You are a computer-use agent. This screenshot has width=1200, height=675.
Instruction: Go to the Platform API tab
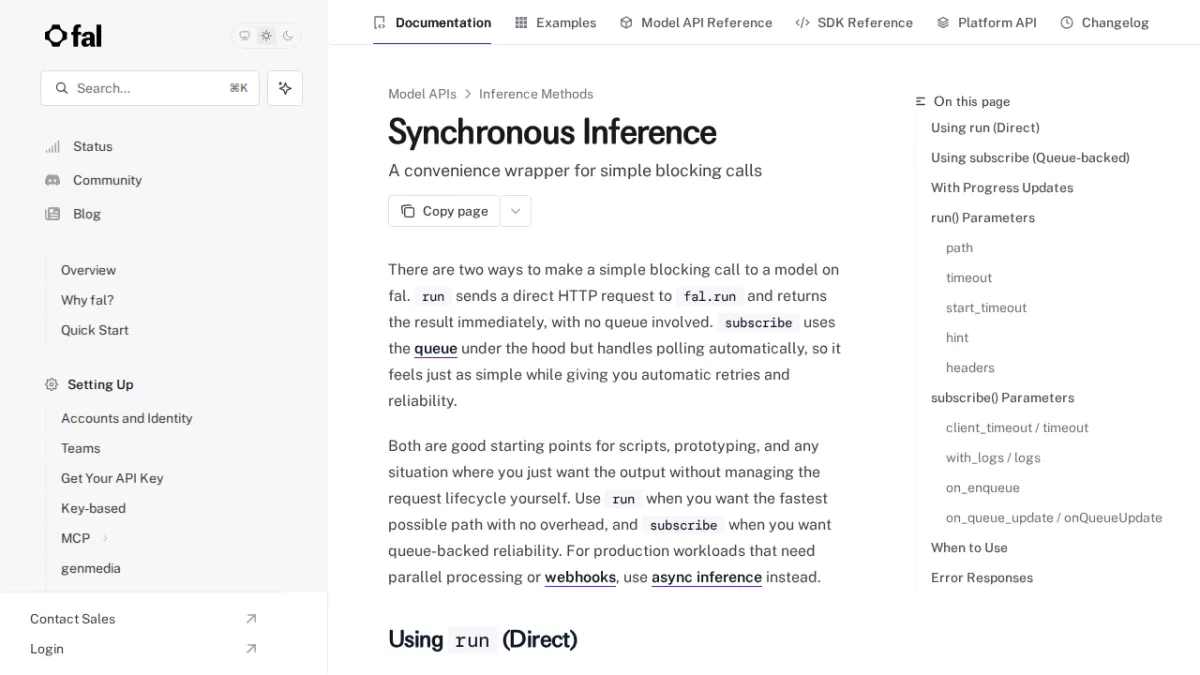[x=986, y=22]
